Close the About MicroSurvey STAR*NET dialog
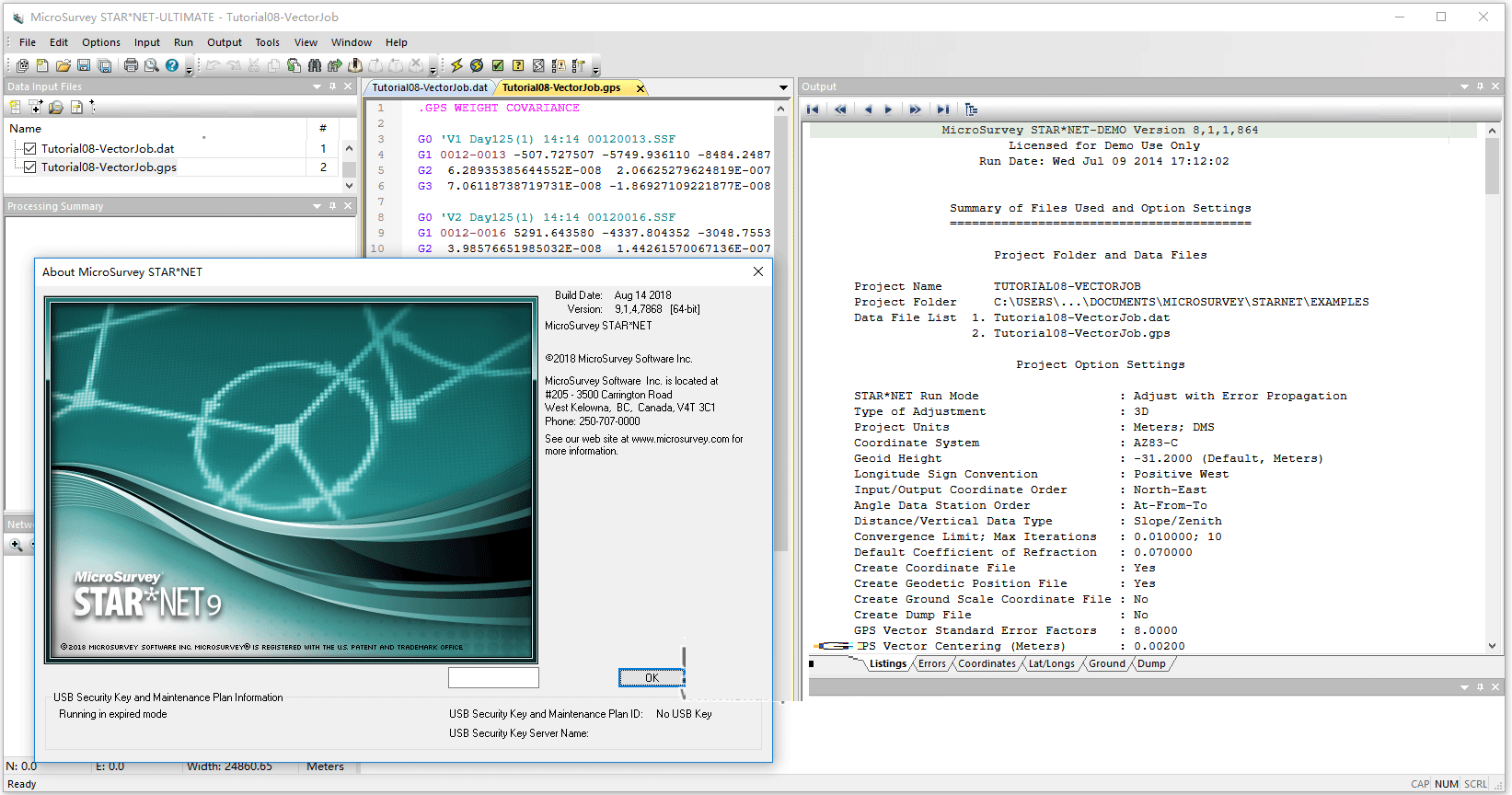The width and height of the screenshot is (1512, 795). coord(757,271)
